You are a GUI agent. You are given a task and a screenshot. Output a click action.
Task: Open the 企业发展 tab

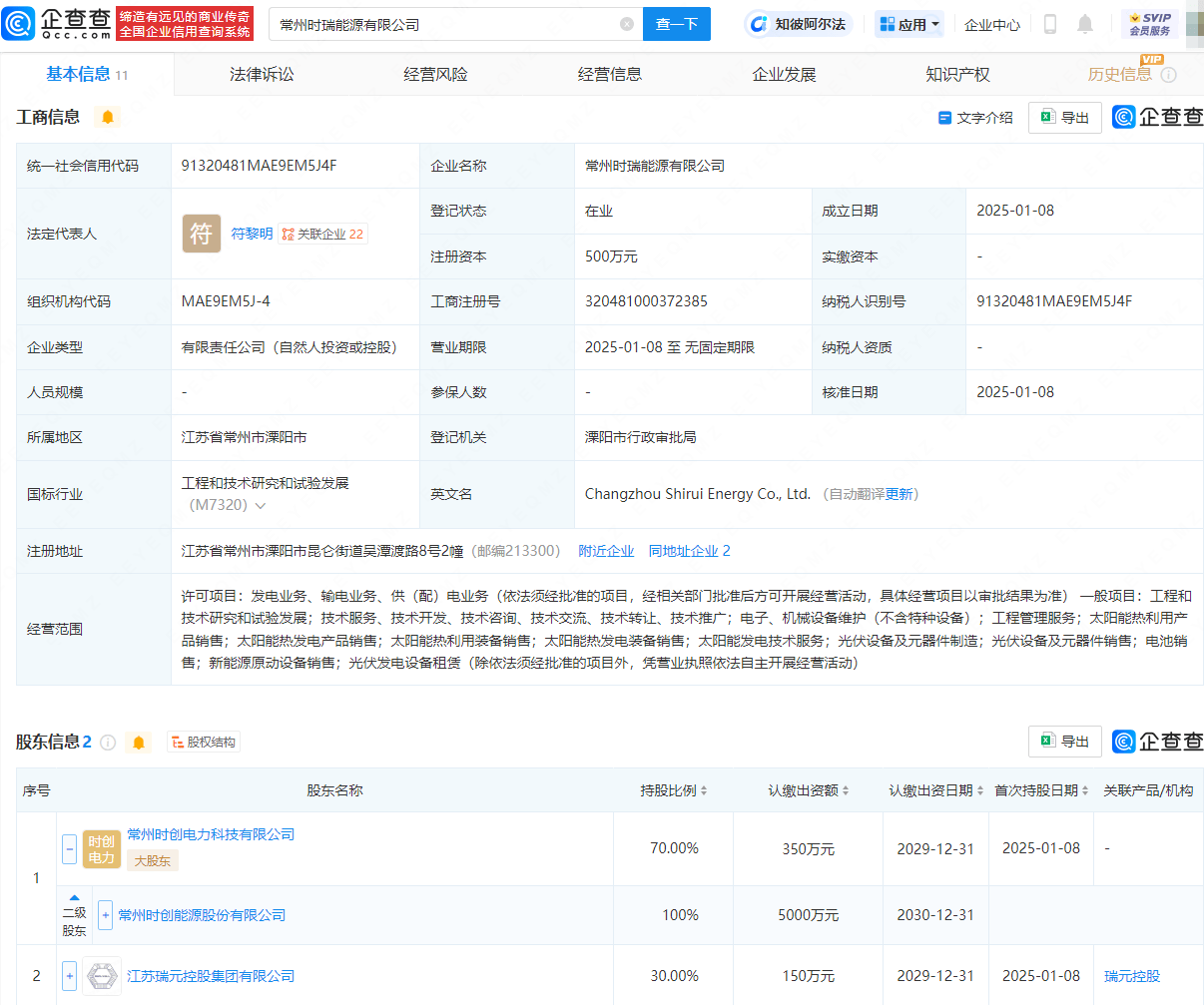coord(784,74)
